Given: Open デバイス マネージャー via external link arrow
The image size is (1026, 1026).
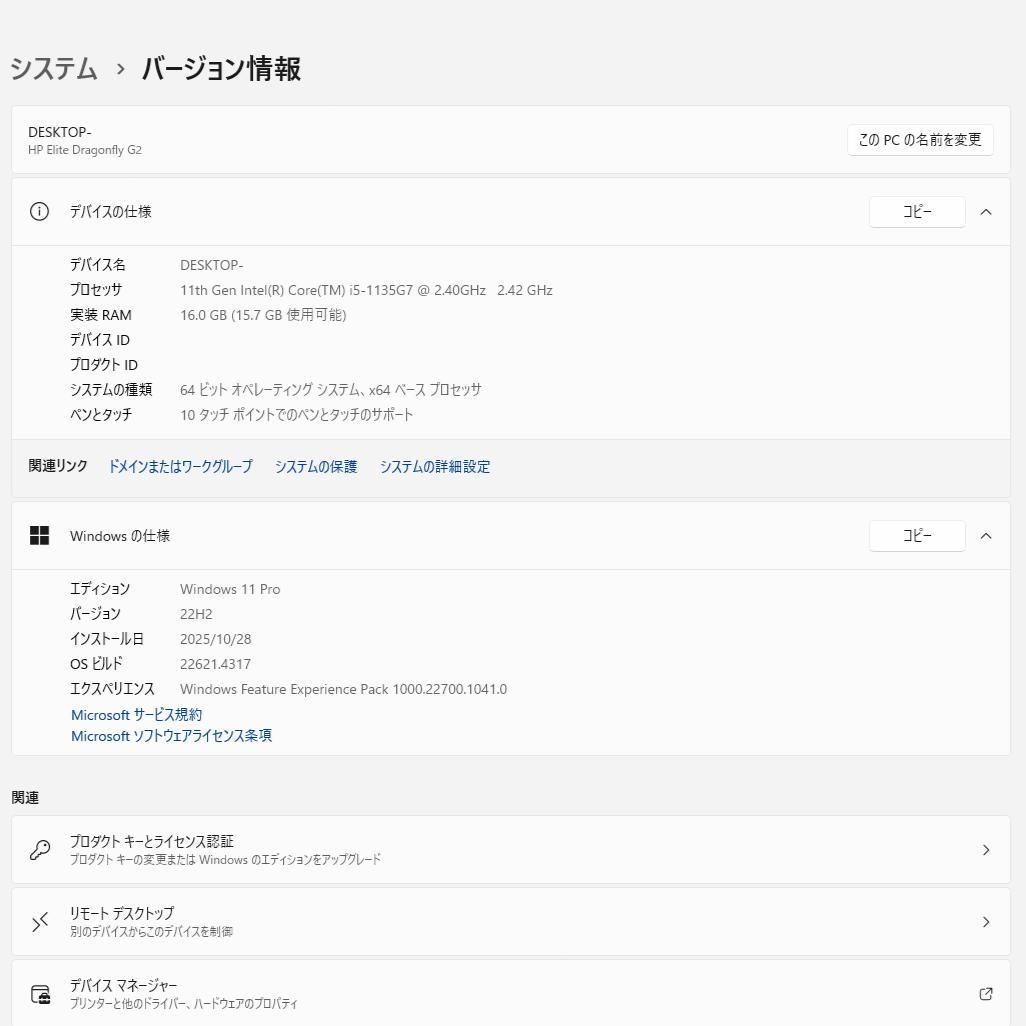Looking at the screenshot, I should (985, 993).
